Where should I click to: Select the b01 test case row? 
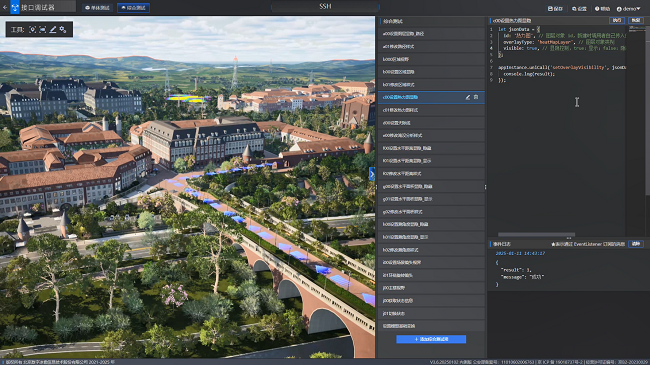coord(431,85)
